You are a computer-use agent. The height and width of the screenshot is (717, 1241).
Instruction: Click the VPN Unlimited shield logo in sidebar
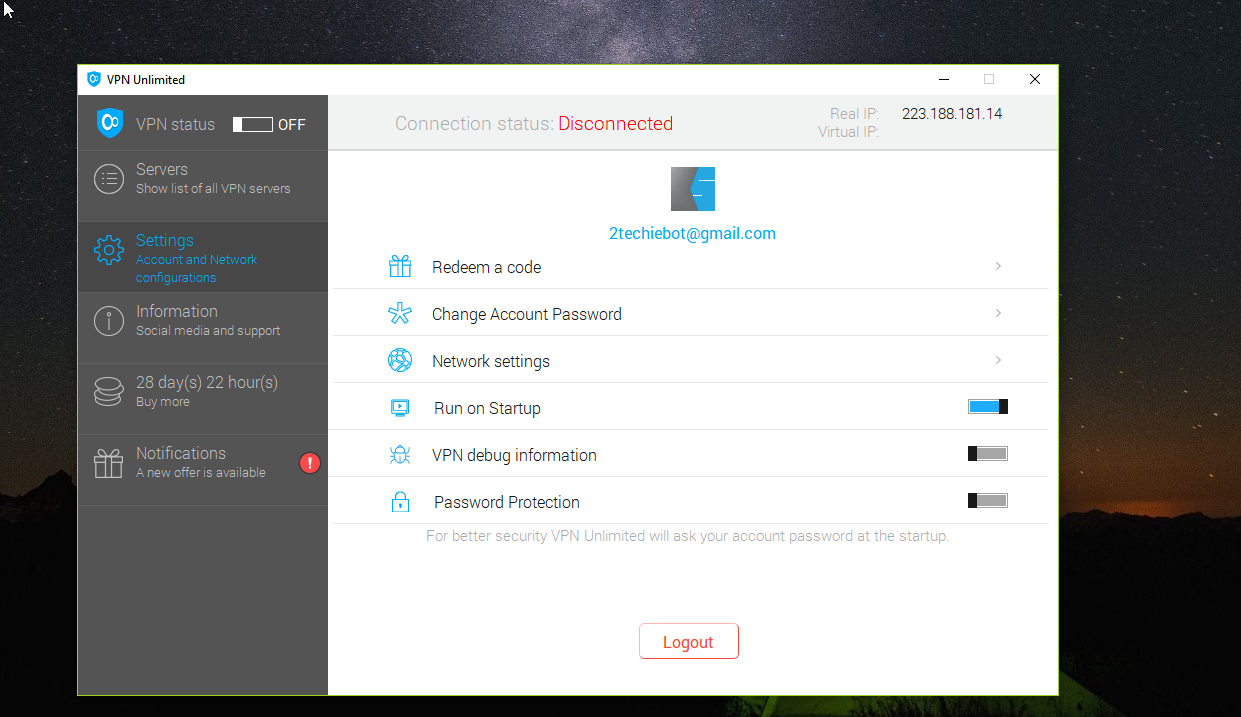pyautogui.click(x=110, y=123)
